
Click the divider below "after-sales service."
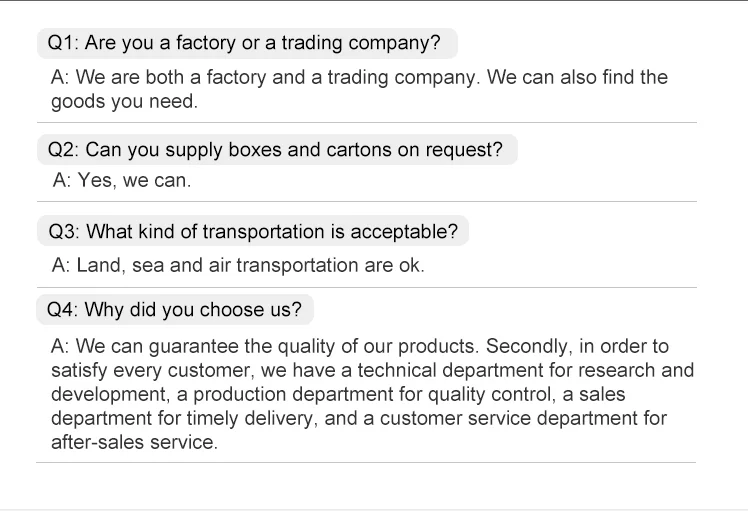click(x=366, y=462)
